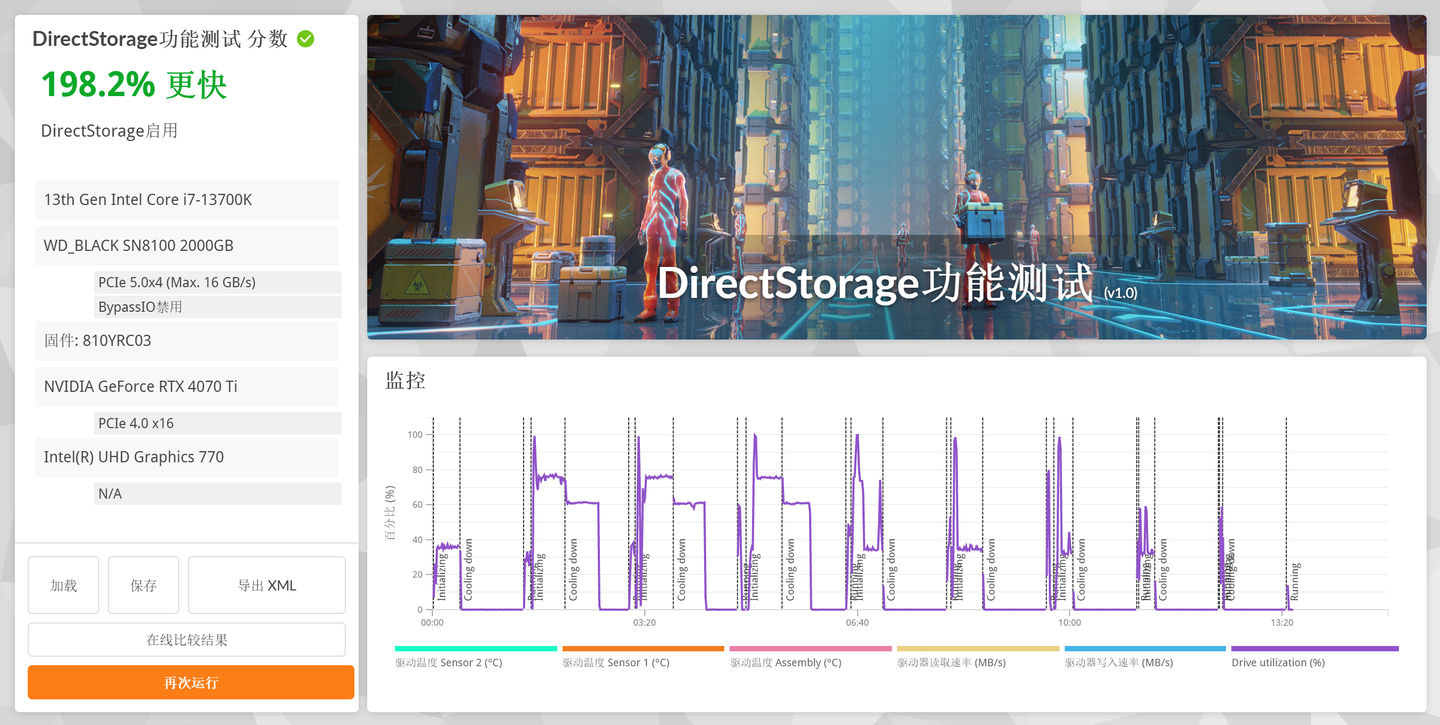The width and height of the screenshot is (1440, 725).
Task: Click the 13:20 time axis label
Action: coord(1282,623)
